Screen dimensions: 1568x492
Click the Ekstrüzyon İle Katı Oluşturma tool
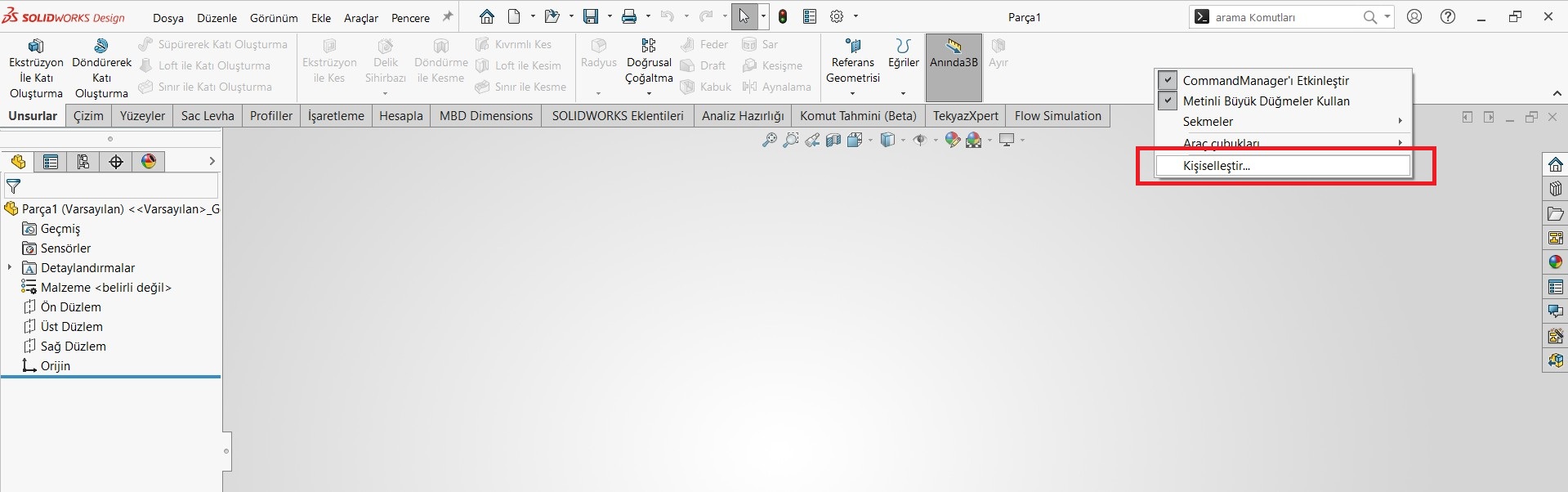click(x=36, y=67)
